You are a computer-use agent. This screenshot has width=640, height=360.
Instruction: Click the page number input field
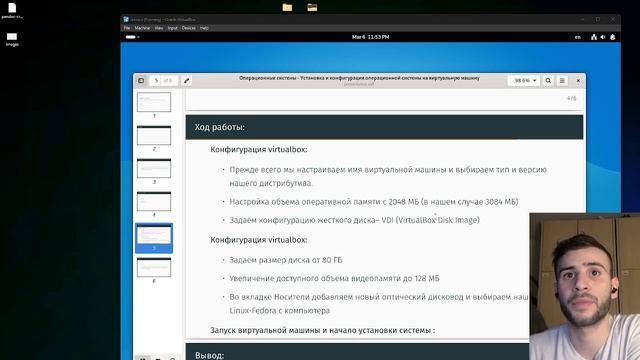point(156,81)
